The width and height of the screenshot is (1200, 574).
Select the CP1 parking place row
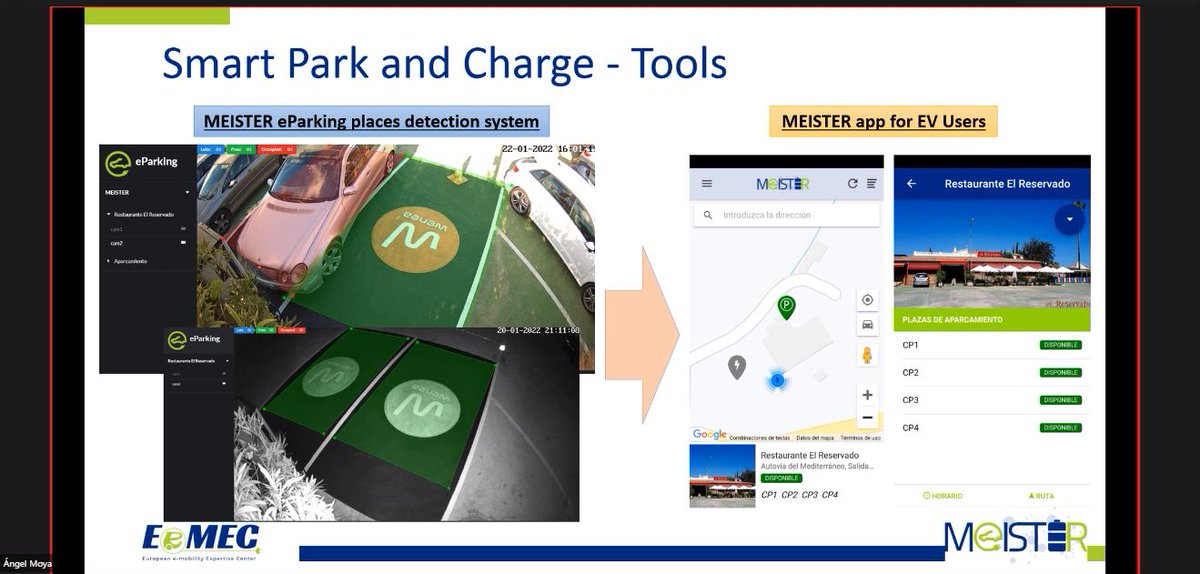coord(991,345)
